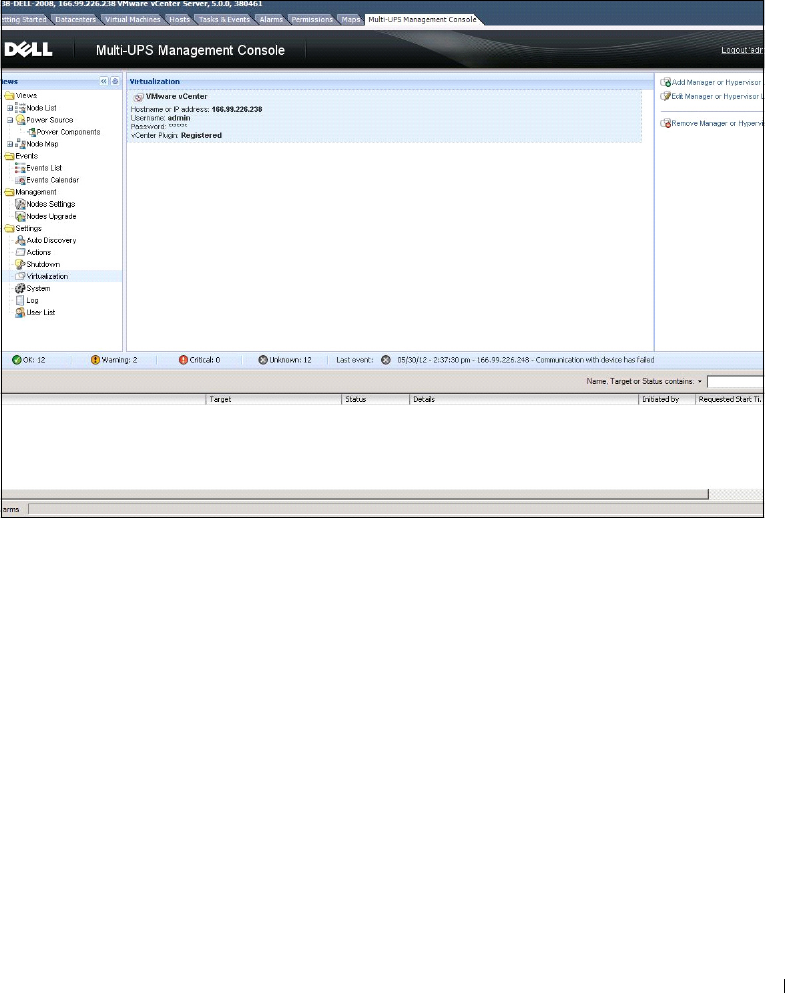Open Nodes Upgrade in the tree
This screenshot has width=785, height=993.
[51, 216]
